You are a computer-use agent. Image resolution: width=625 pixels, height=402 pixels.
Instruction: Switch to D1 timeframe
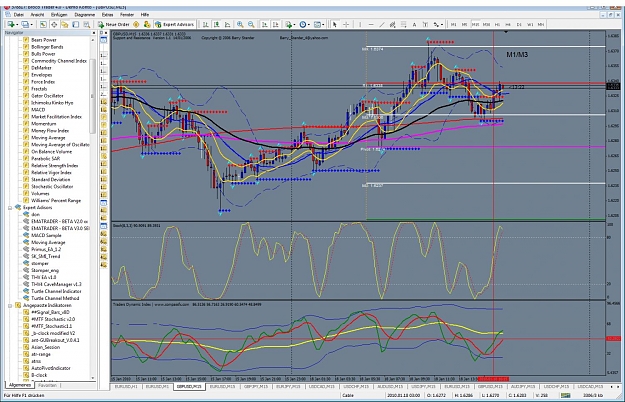[519, 24]
